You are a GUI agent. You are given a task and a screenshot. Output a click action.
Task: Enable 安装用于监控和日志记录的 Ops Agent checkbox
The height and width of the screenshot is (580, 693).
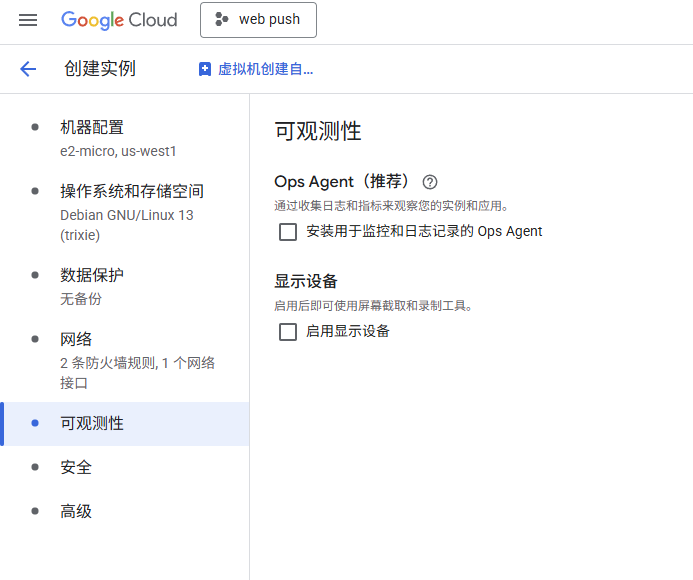(288, 232)
